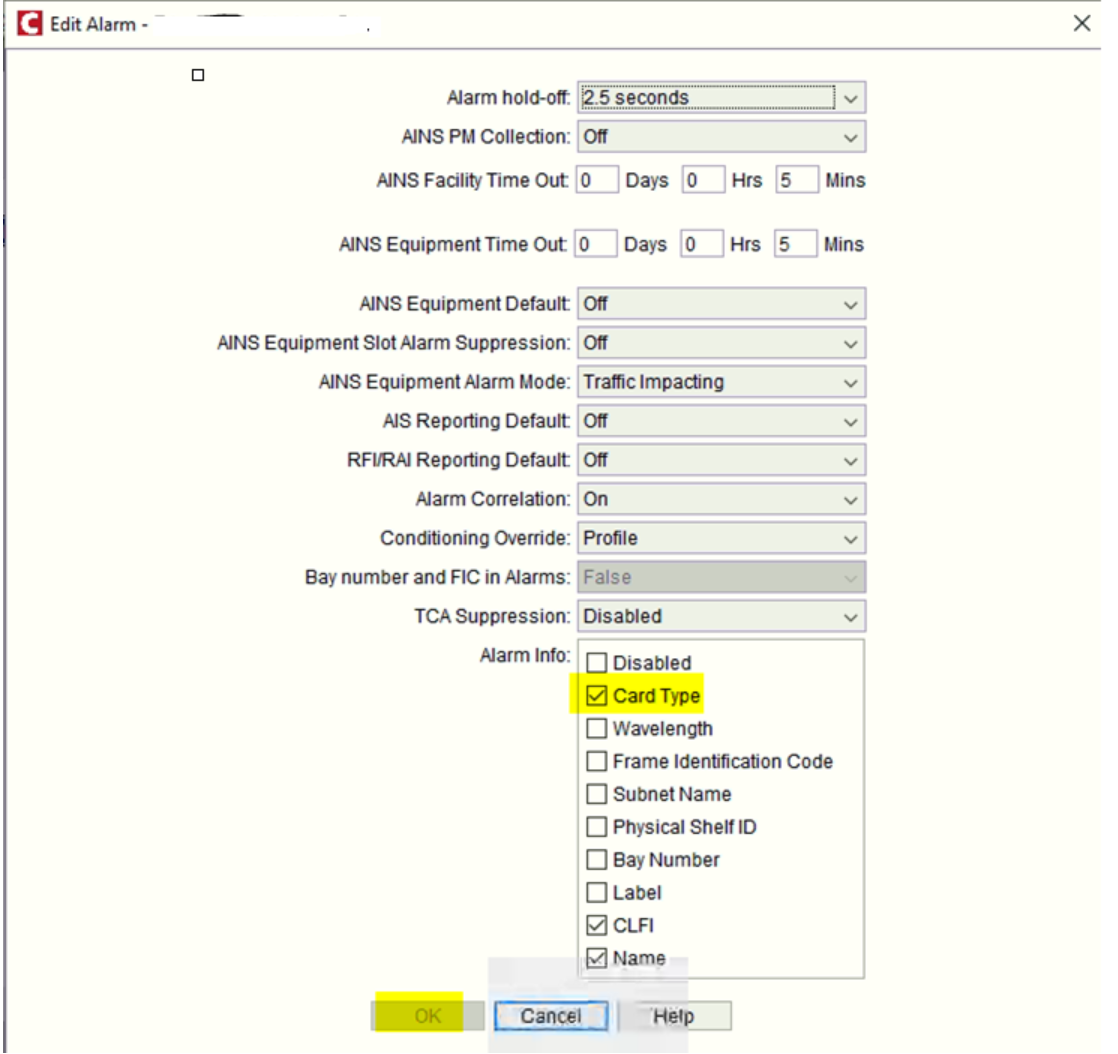Check the Physical Shelf ID option
Screen dimensions: 1118x1054
click(597, 827)
